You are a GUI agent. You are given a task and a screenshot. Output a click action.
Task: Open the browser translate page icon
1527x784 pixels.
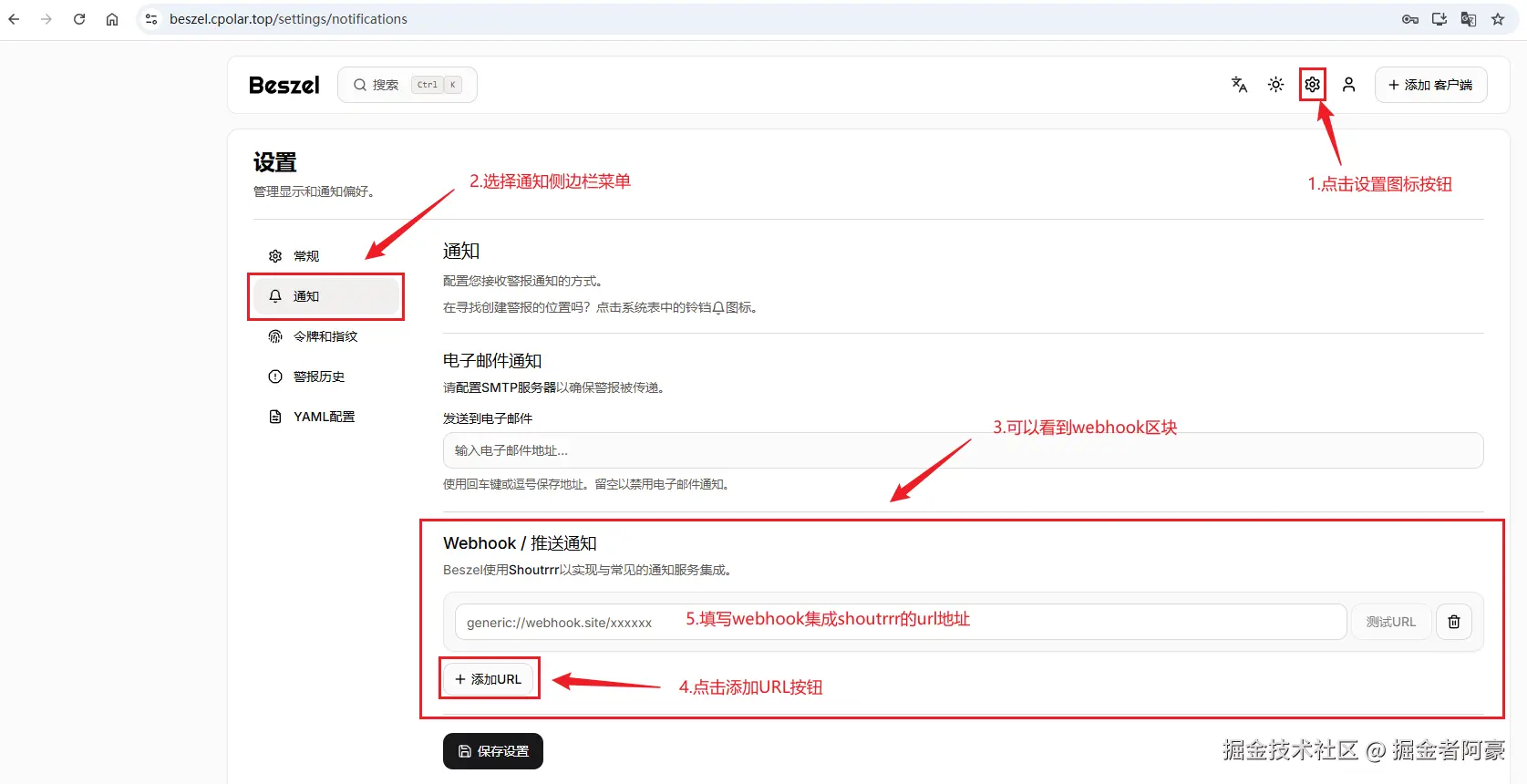[x=1469, y=19]
